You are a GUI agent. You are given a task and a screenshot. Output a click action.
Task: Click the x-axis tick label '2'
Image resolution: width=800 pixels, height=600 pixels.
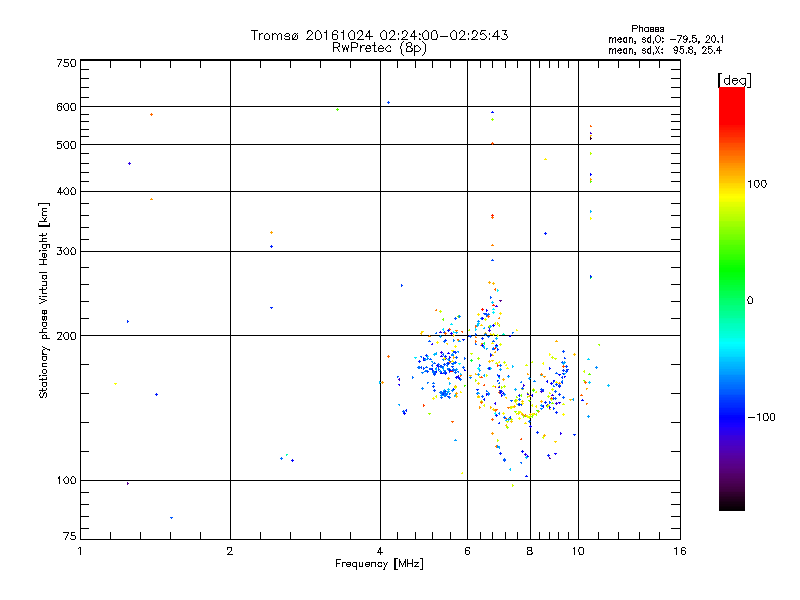coord(230,551)
